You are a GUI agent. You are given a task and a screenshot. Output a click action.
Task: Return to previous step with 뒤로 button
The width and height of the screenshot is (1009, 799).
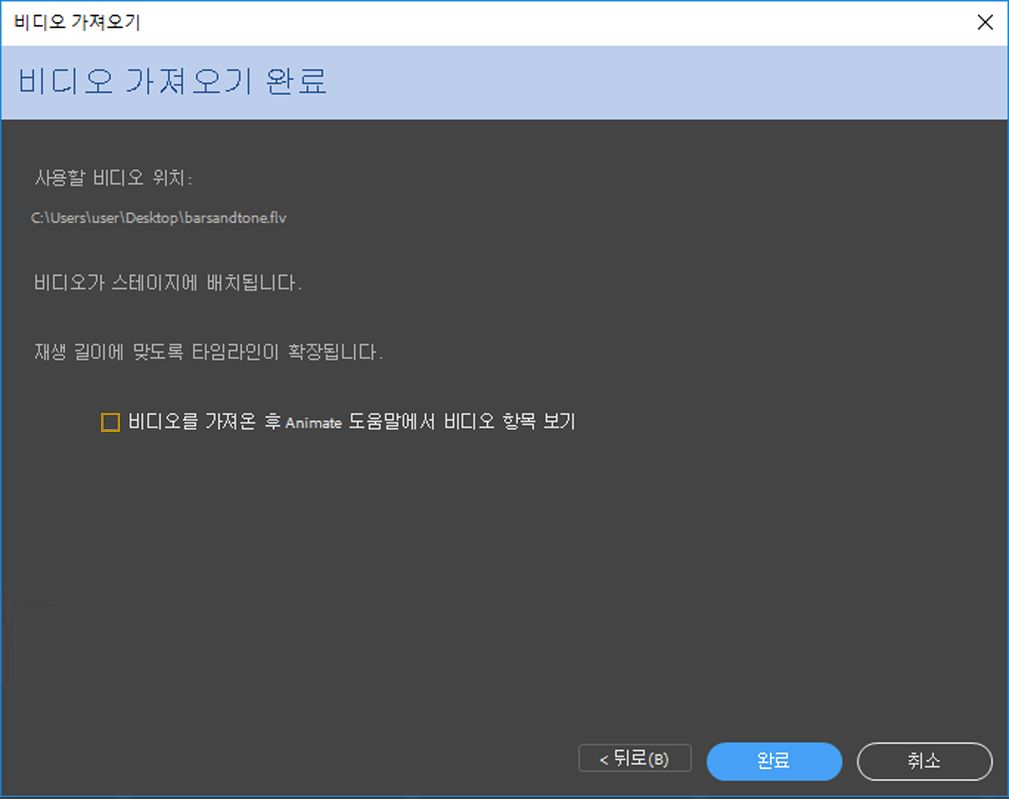tap(634, 758)
